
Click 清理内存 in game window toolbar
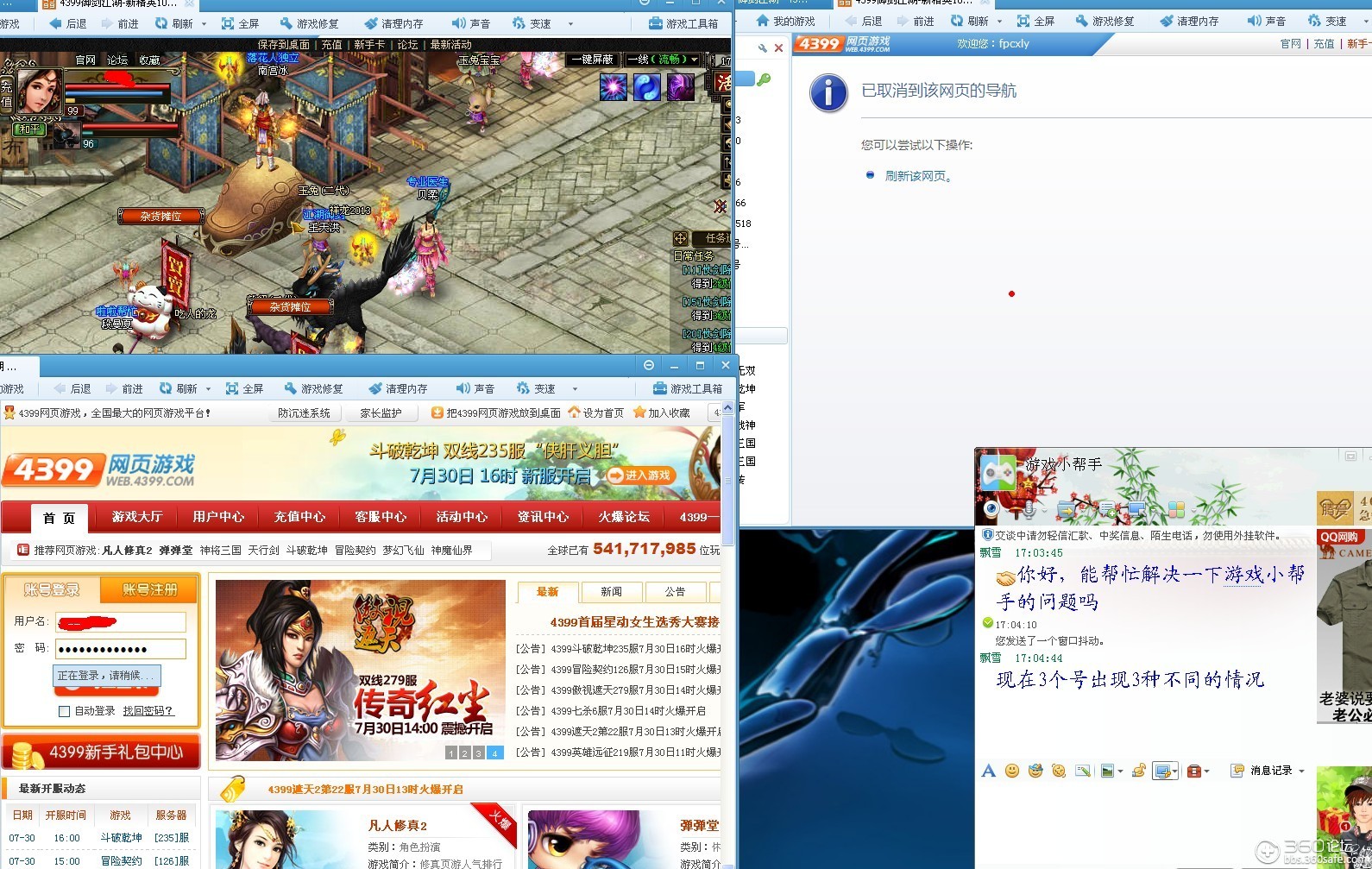[x=393, y=23]
